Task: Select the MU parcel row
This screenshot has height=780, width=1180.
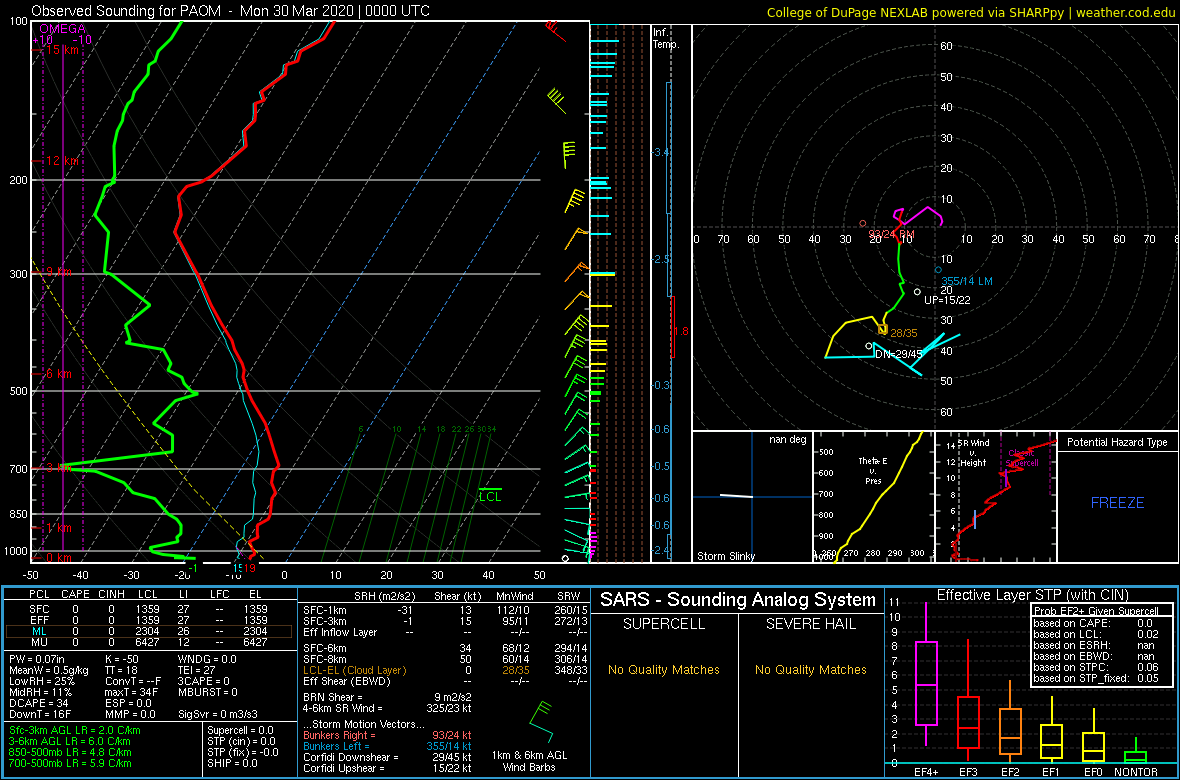Action: [149, 644]
